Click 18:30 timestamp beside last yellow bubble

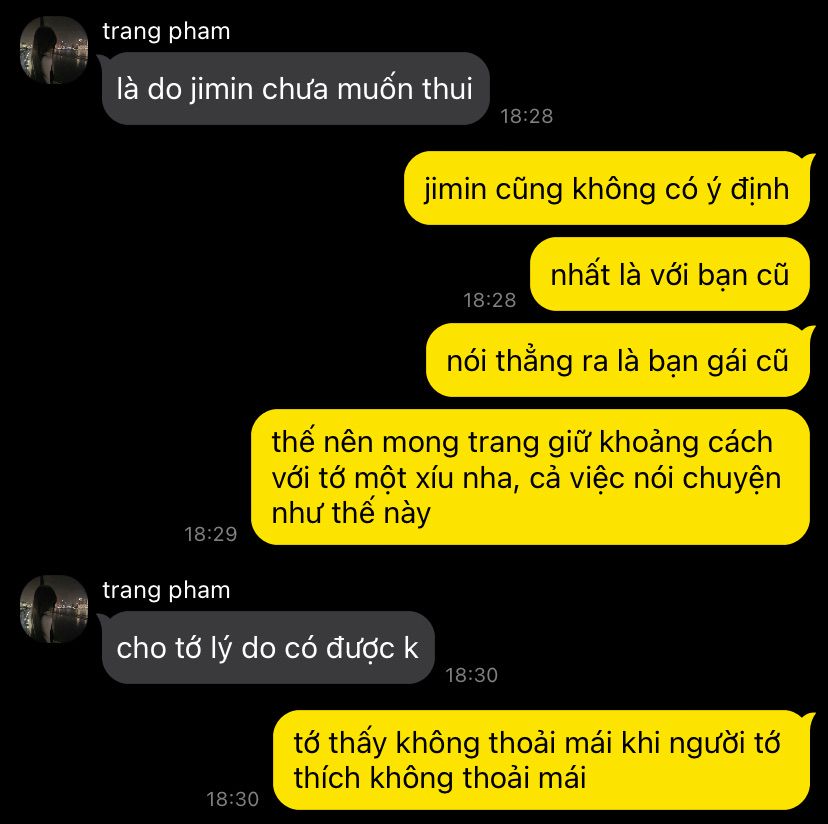click(232, 799)
